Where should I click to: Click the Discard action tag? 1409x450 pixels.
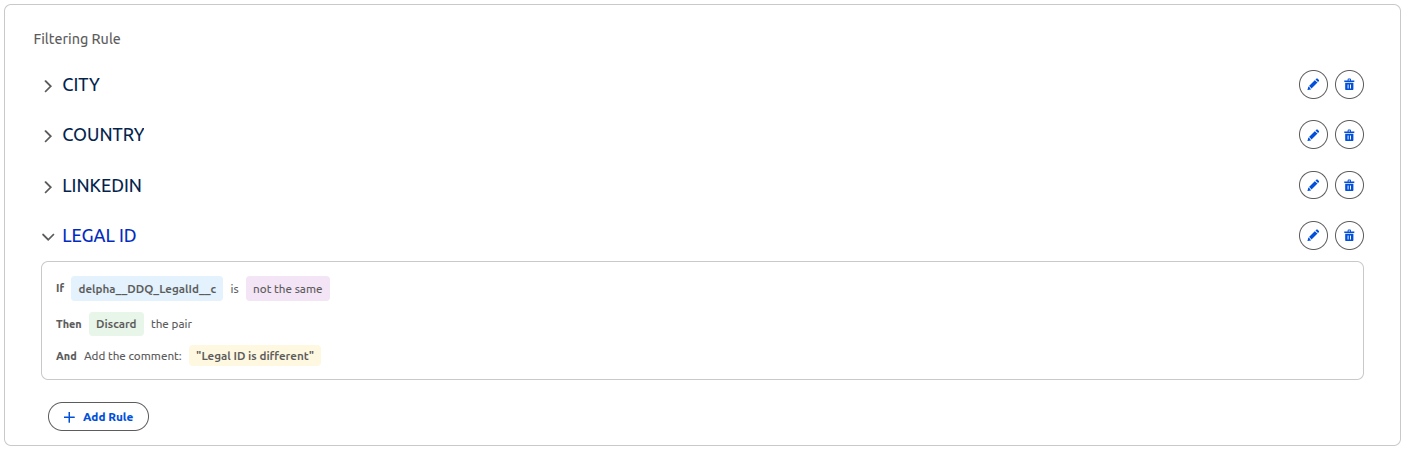(116, 324)
